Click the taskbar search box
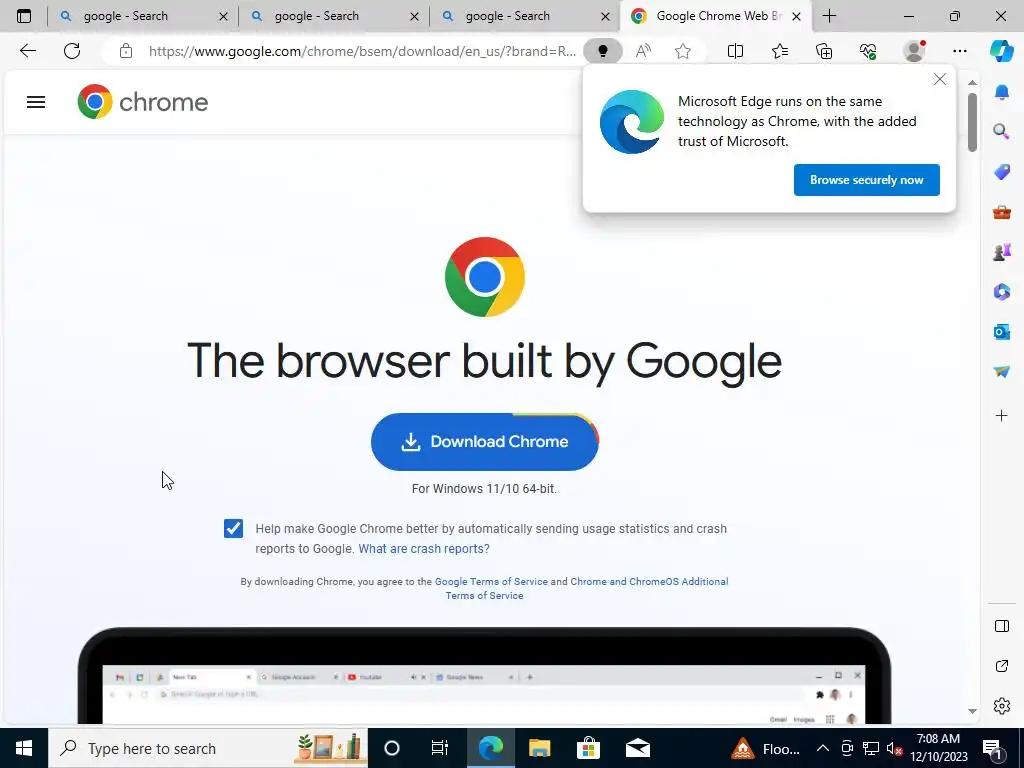The width and height of the screenshot is (1024, 768). [x=208, y=748]
